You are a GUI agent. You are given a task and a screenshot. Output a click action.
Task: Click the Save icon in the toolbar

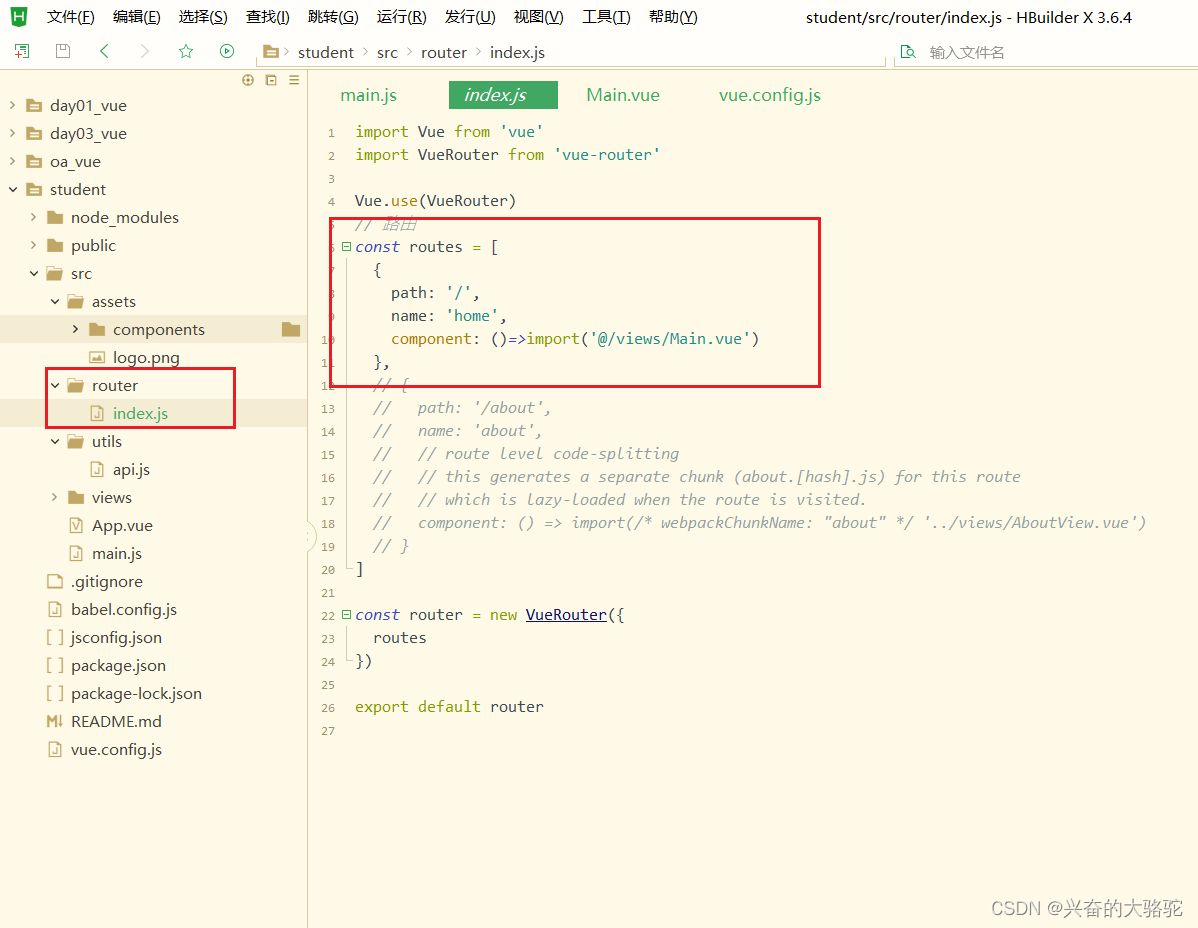coord(62,51)
